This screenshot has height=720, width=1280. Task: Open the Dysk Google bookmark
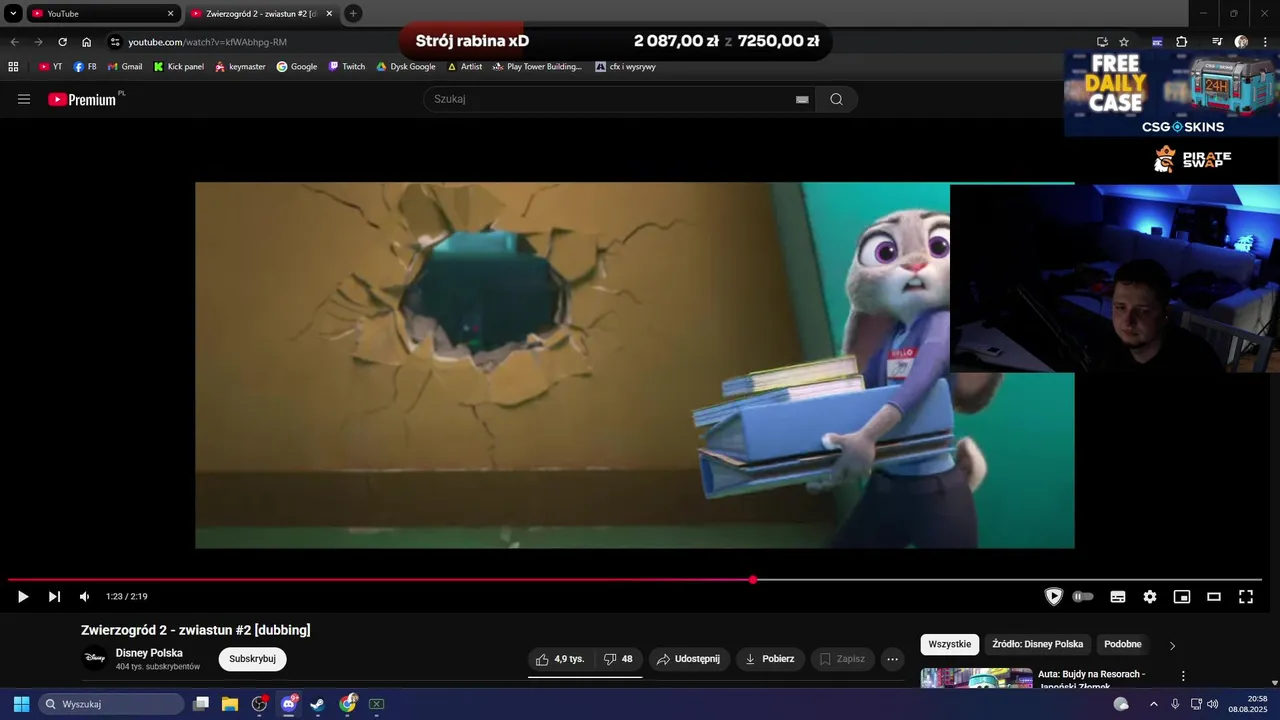pos(406,67)
